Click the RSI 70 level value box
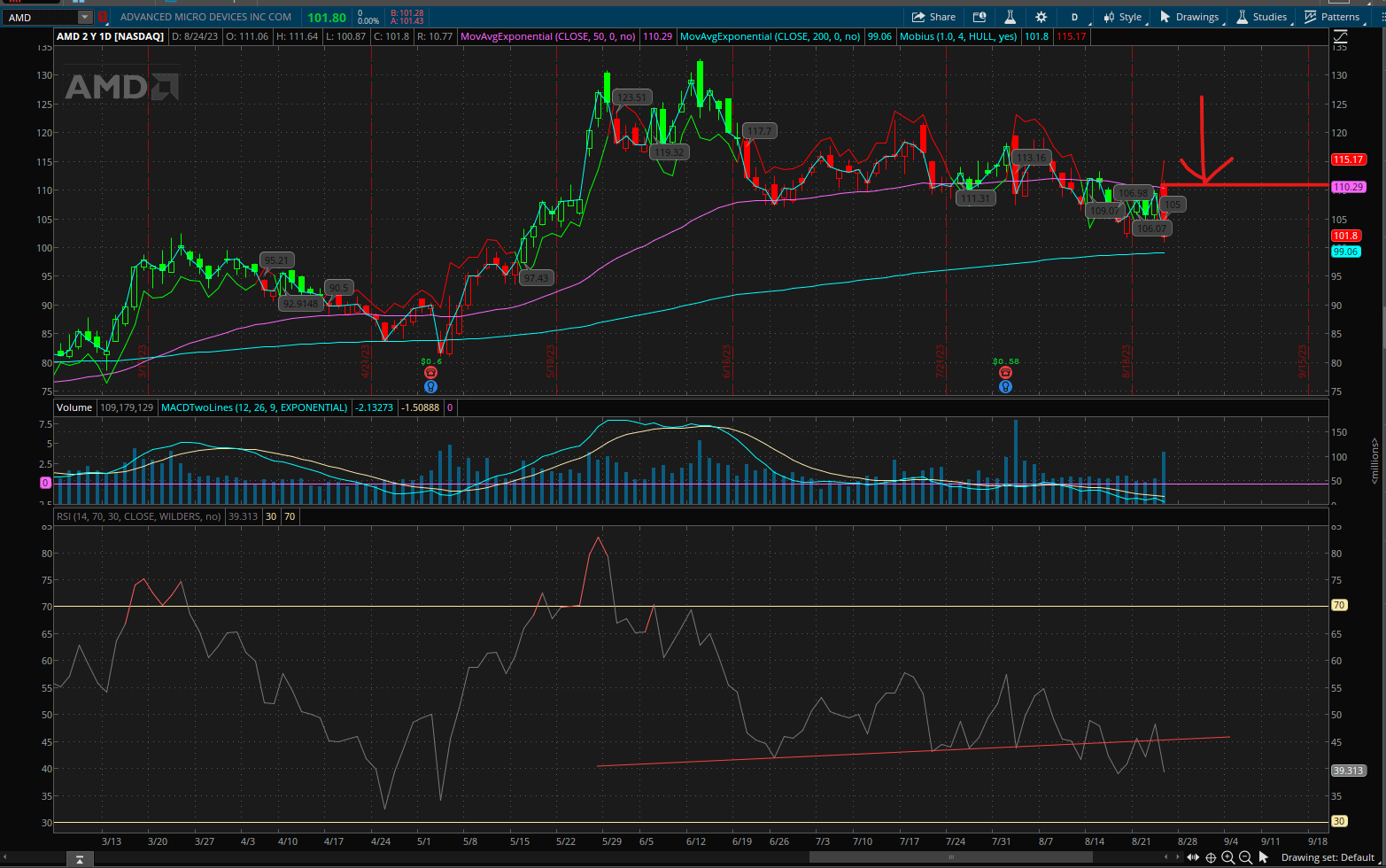Screen dimensions: 1386x868 (x=290, y=515)
